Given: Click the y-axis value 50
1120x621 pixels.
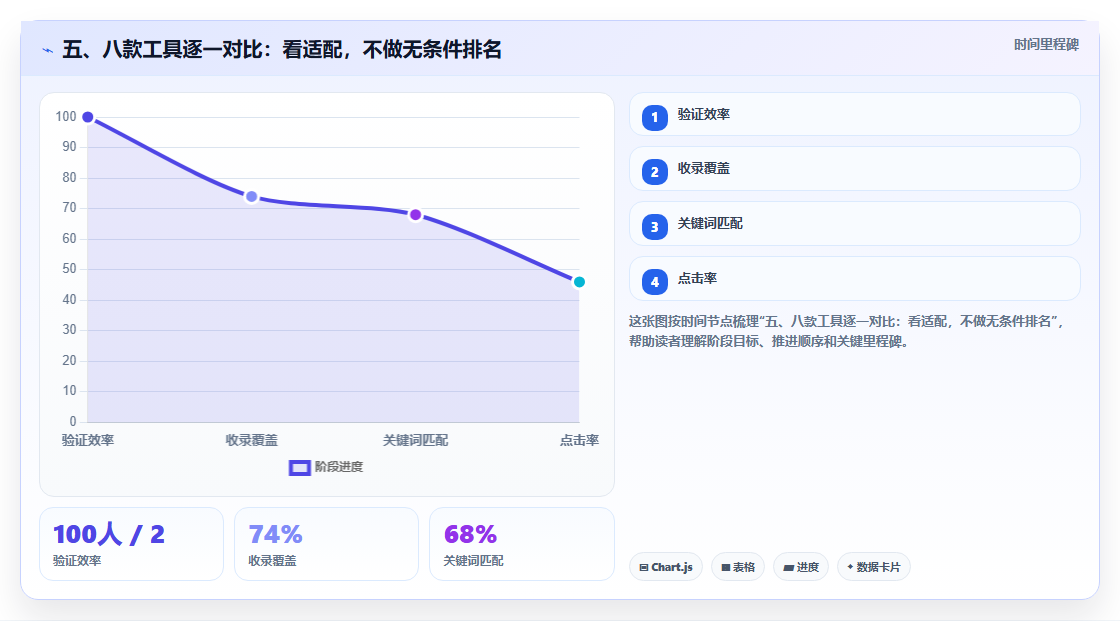Looking at the screenshot, I should coord(69,269).
